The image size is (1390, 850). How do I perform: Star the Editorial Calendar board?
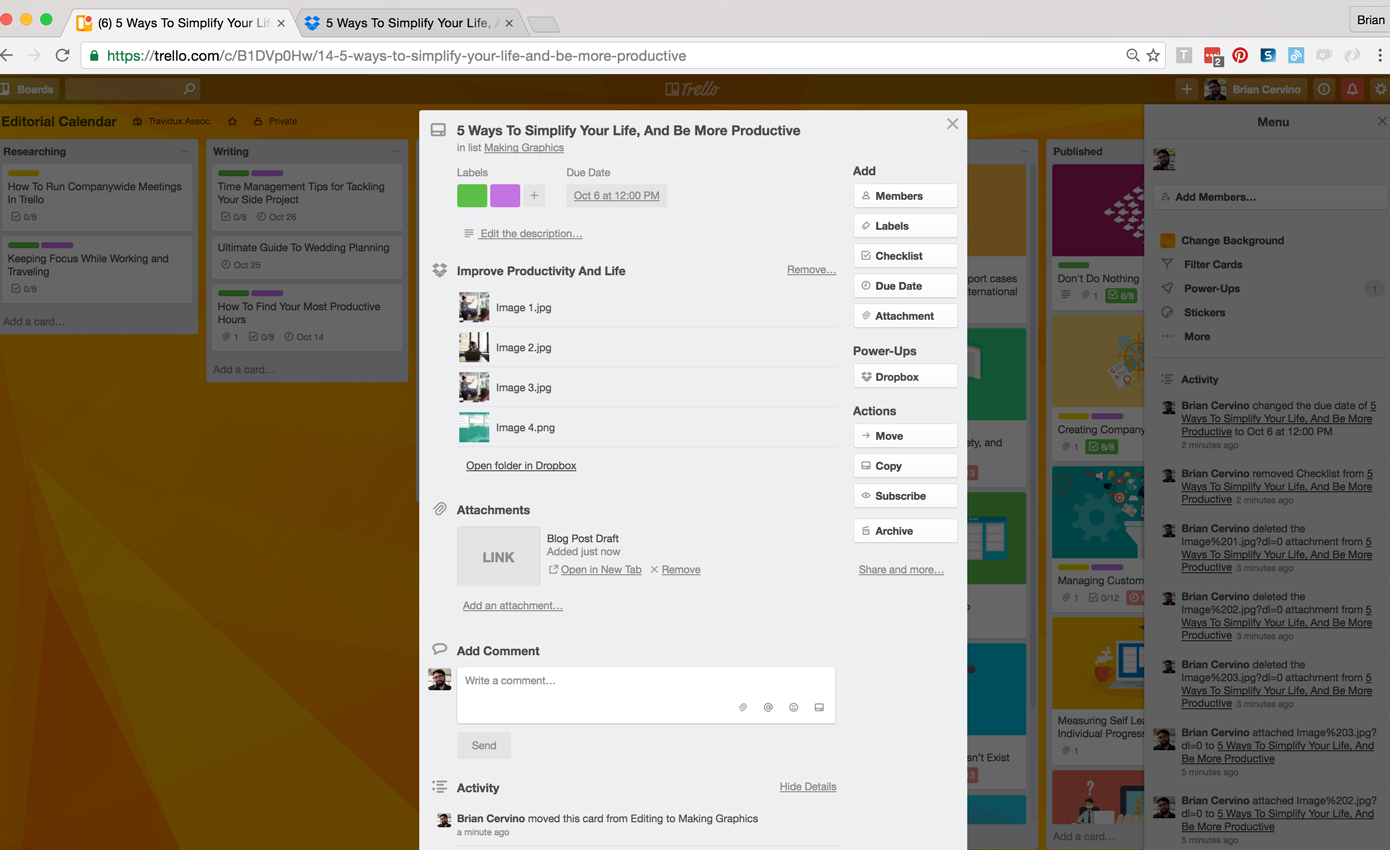(x=233, y=121)
